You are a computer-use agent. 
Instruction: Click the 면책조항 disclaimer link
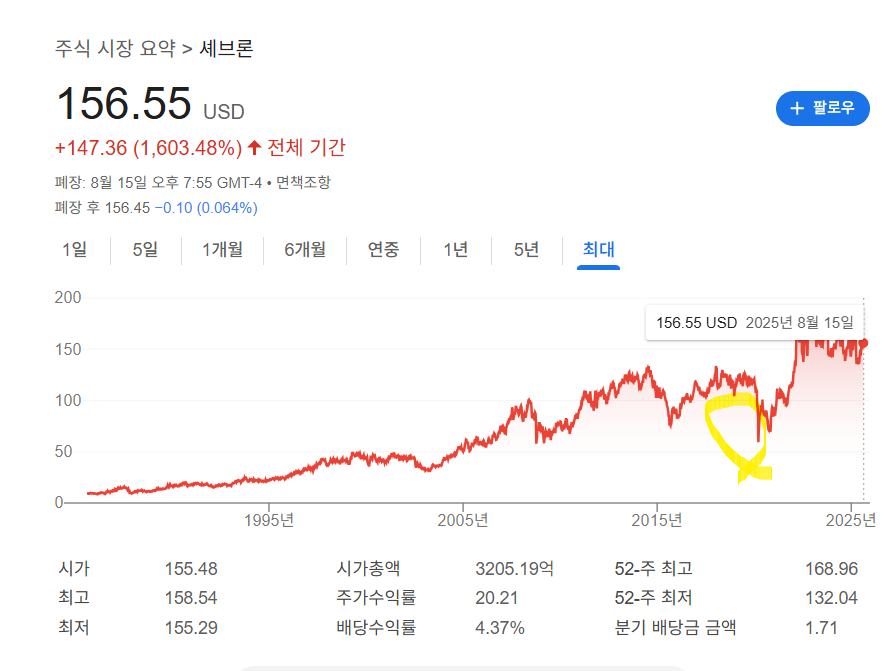[x=303, y=182]
